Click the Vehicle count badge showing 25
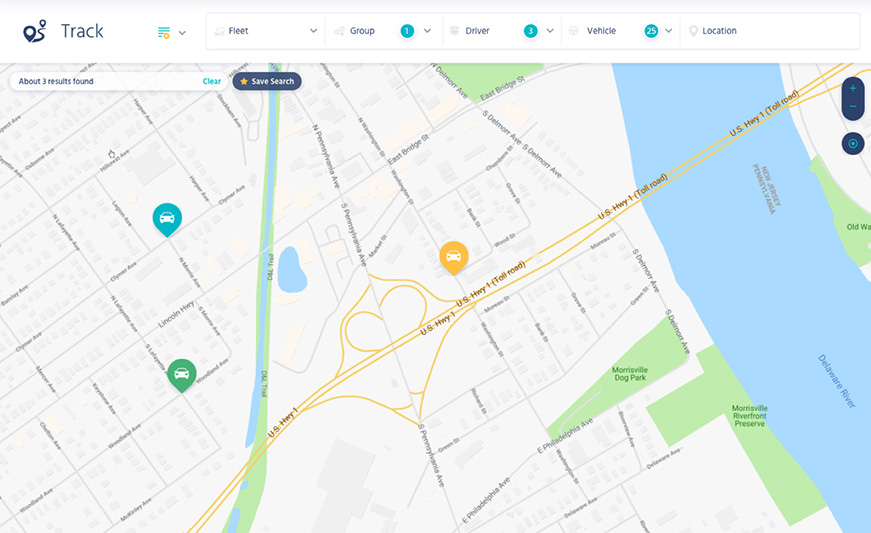This screenshot has width=871, height=533. [651, 31]
